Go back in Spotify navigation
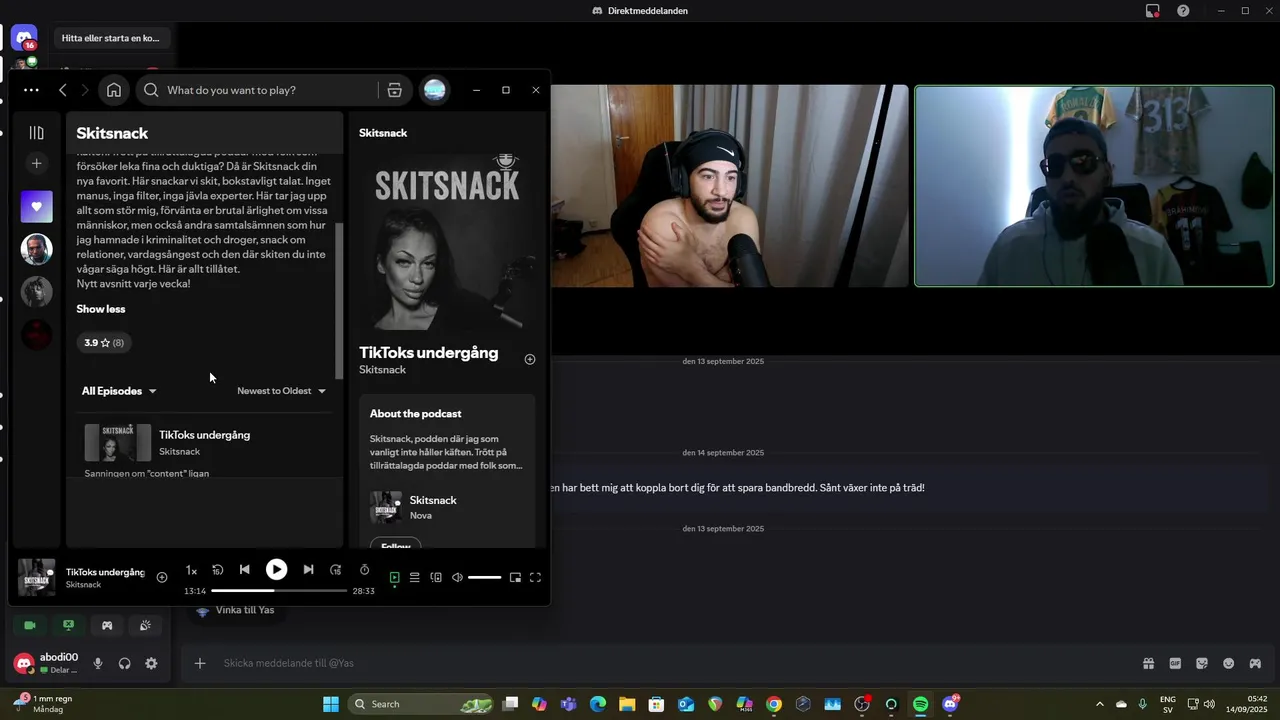The image size is (1280, 720). pyautogui.click(x=62, y=90)
